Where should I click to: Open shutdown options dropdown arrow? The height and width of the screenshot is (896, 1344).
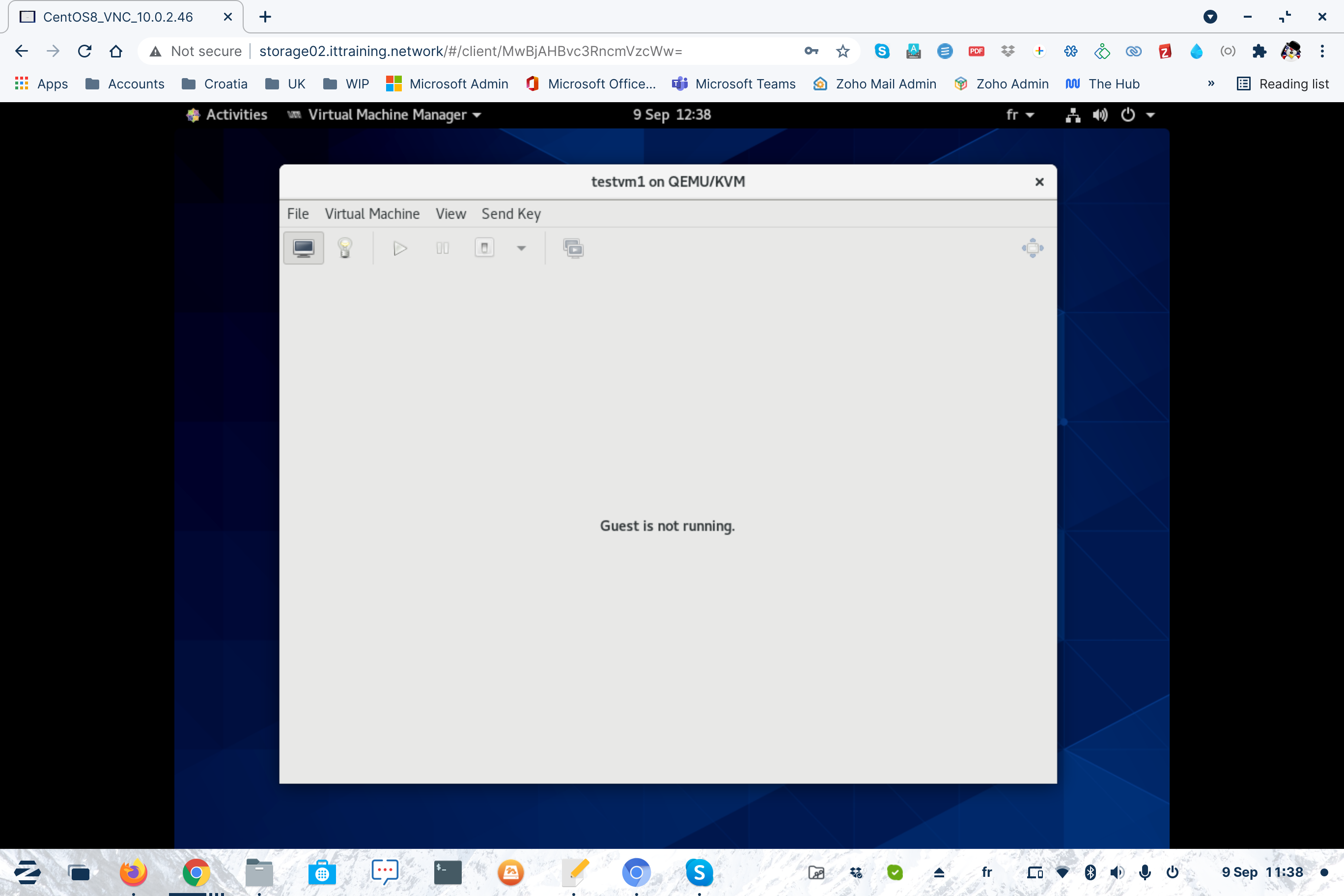point(521,248)
